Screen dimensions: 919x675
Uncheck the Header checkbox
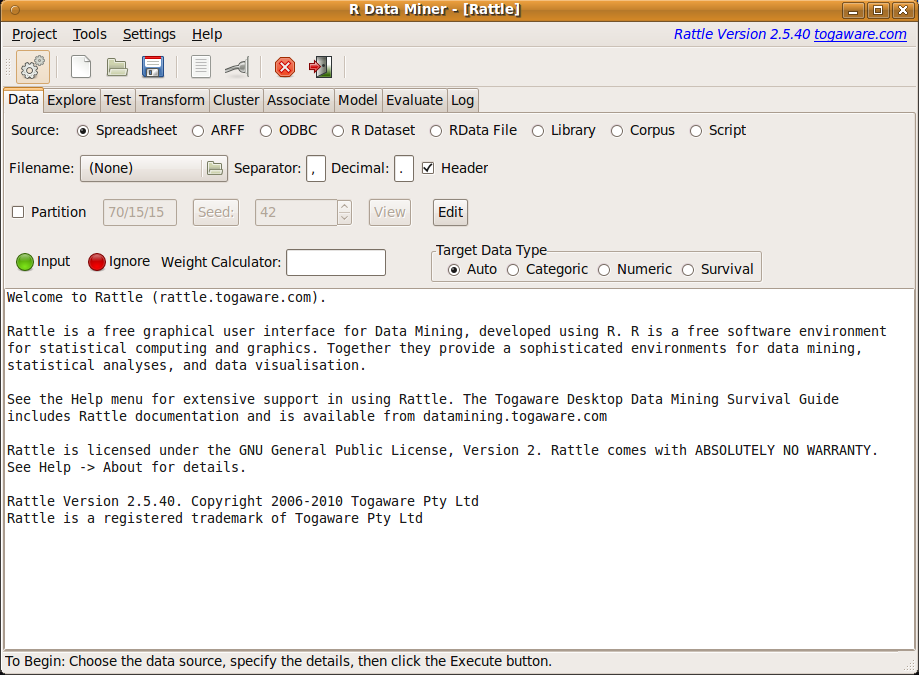click(428, 168)
